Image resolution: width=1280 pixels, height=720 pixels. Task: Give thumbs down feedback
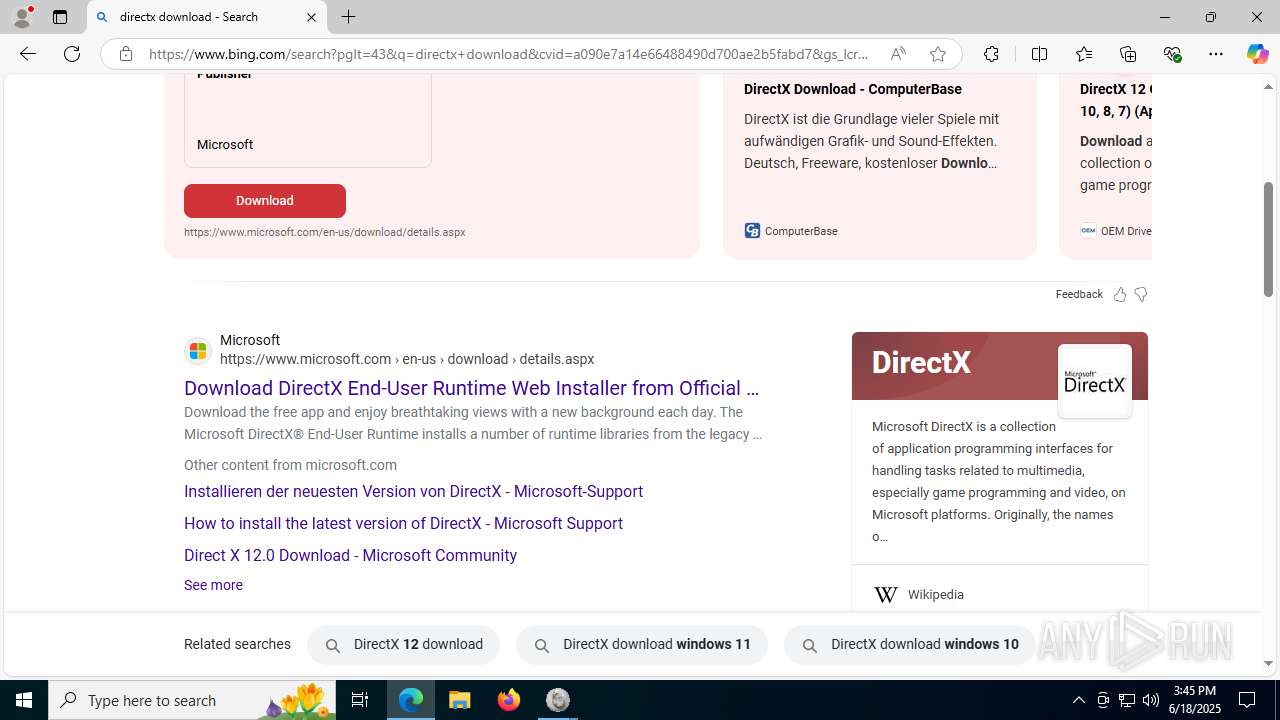(1141, 294)
